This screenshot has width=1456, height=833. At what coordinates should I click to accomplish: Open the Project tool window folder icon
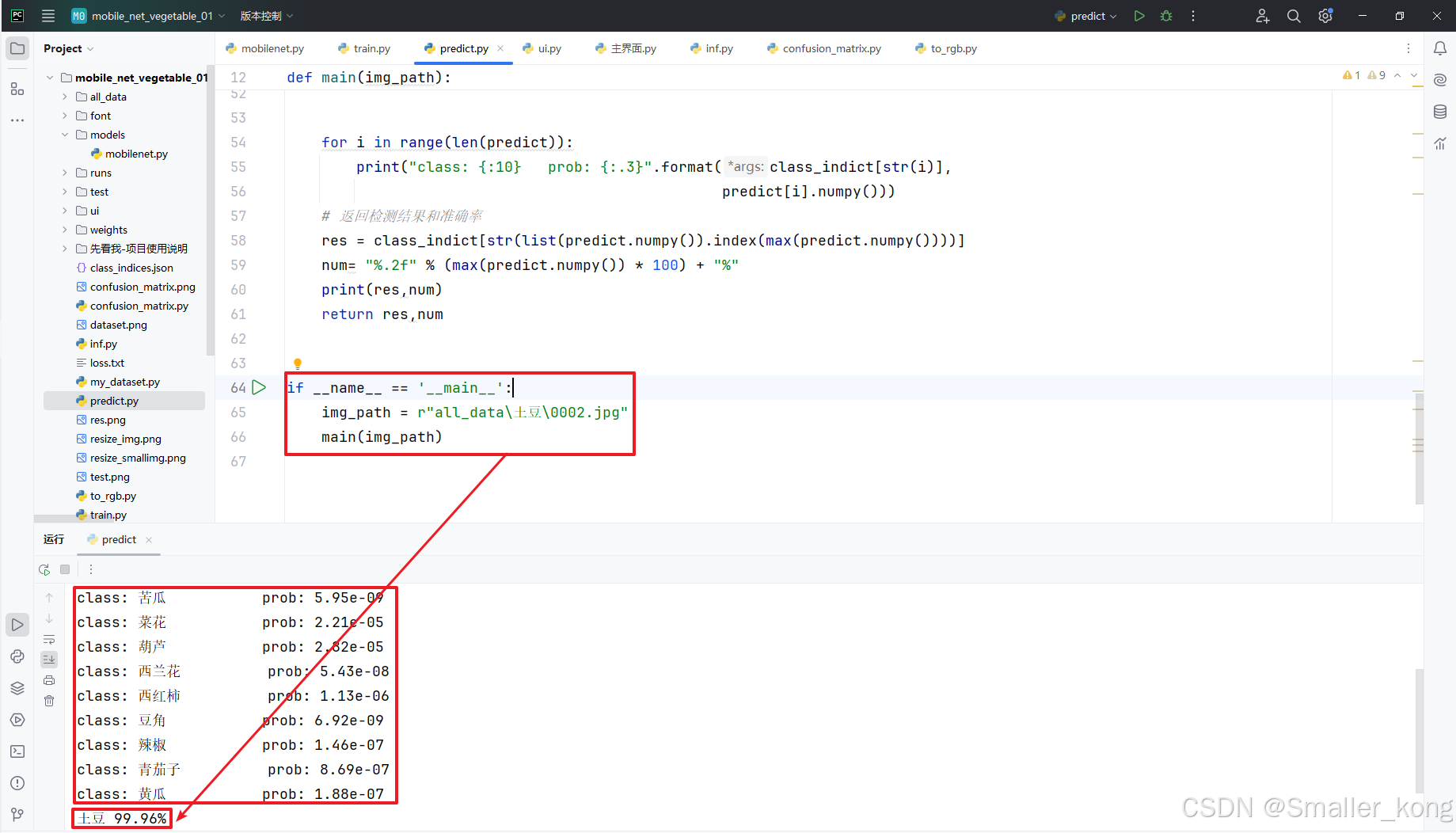click(17, 48)
